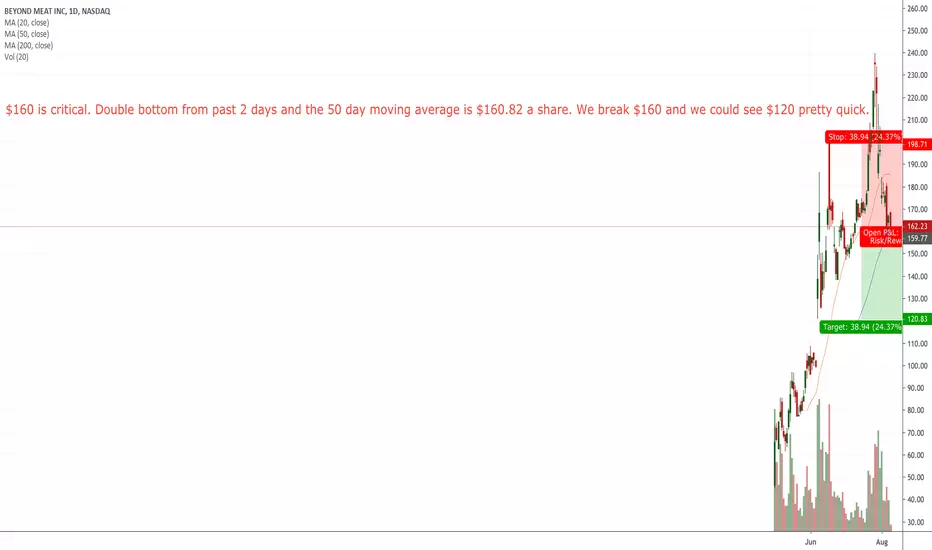Screen dimensions: 932x550
Task: Click the 162.23 red price tag
Action: [917, 227]
